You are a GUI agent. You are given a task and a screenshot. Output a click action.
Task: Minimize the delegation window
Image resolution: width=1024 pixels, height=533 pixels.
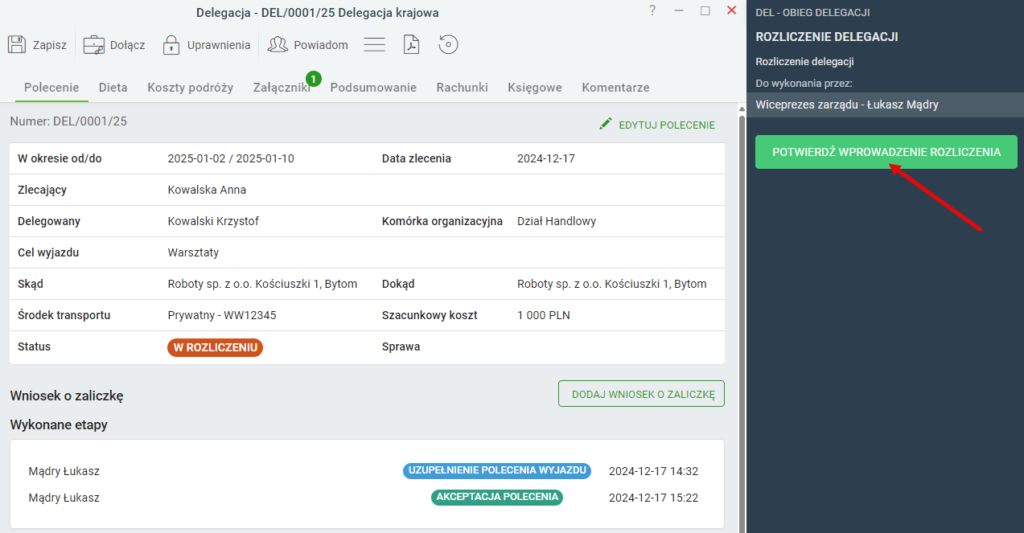(679, 10)
